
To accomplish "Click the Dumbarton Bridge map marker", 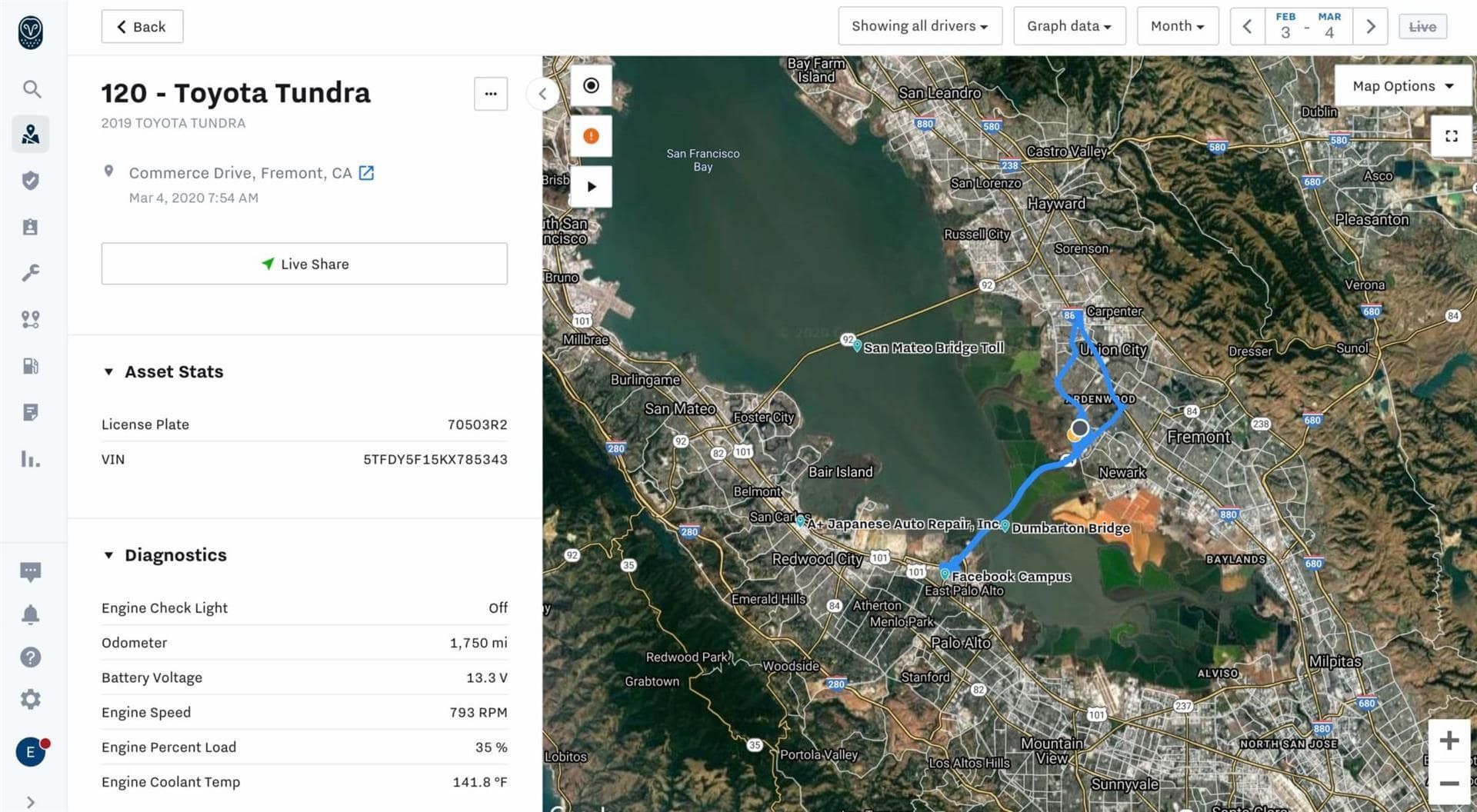I will point(1005,526).
